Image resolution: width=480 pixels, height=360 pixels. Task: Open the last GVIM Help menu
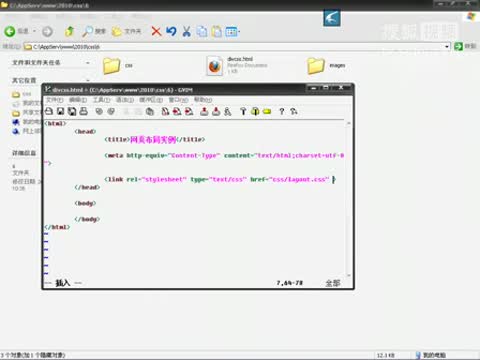(x=203, y=100)
